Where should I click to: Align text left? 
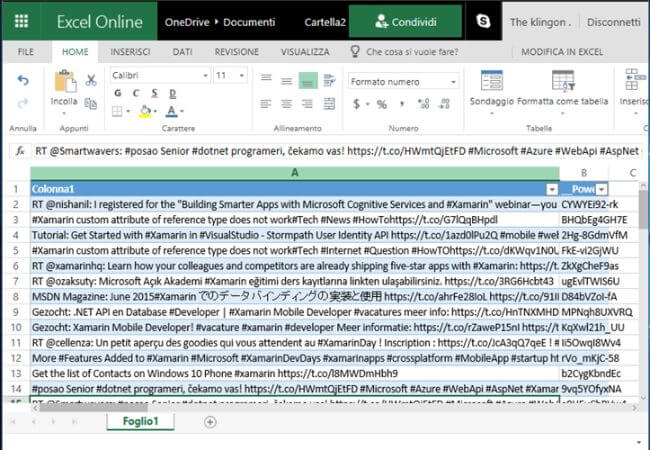pyautogui.click(x=266, y=104)
